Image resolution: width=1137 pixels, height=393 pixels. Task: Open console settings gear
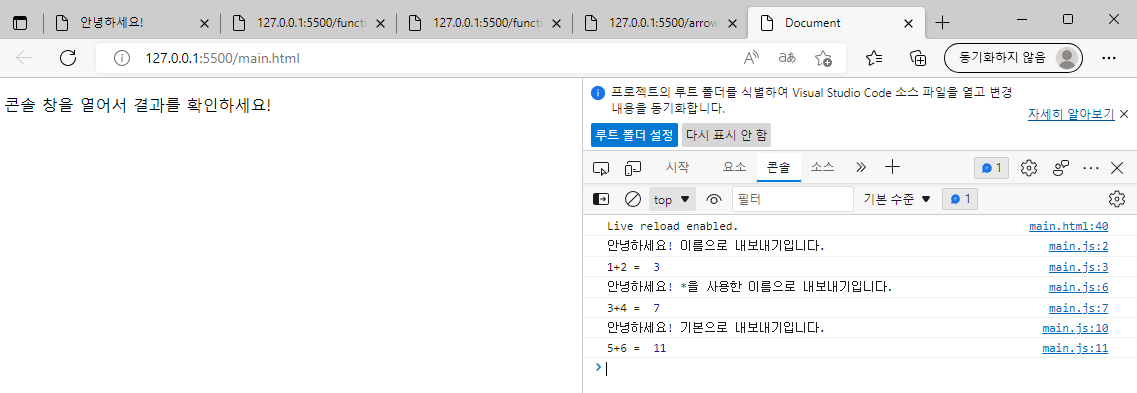(x=1117, y=199)
